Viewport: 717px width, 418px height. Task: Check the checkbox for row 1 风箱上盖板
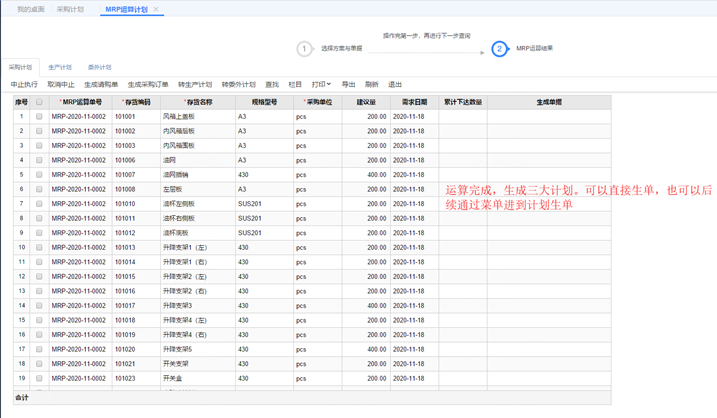[x=39, y=117]
